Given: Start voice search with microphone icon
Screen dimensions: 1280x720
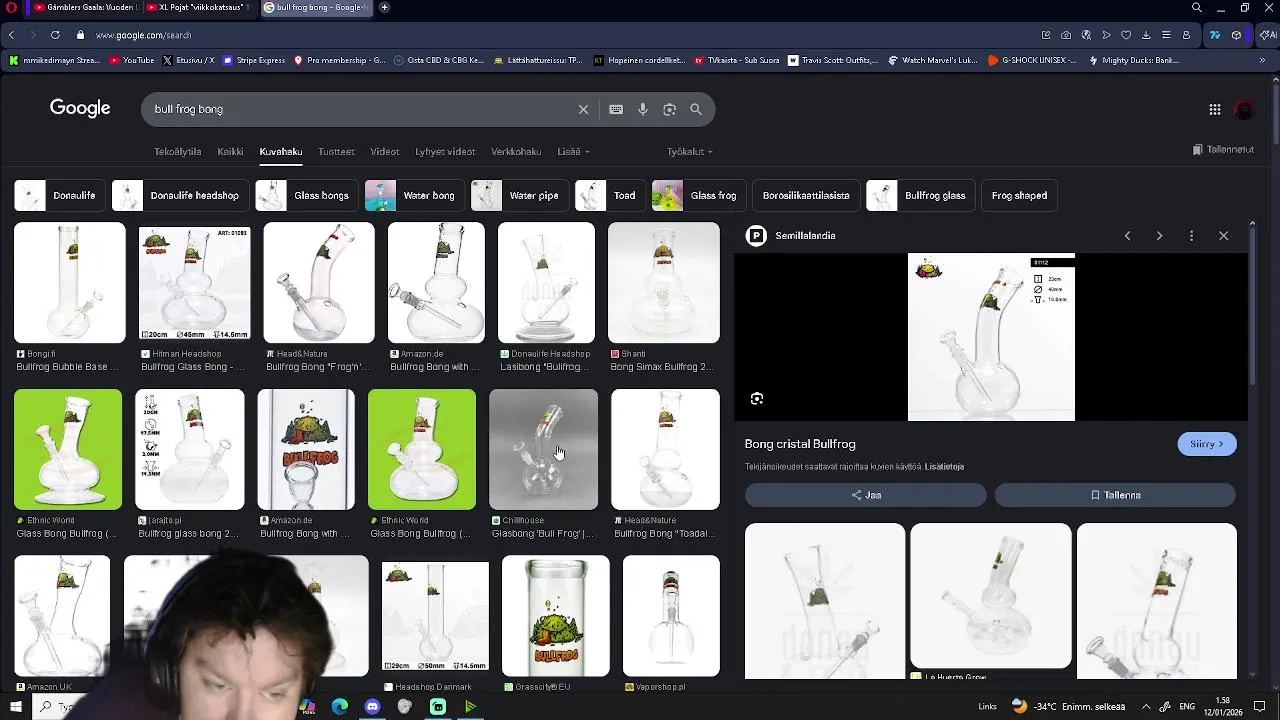Looking at the screenshot, I should coord(643,109).
